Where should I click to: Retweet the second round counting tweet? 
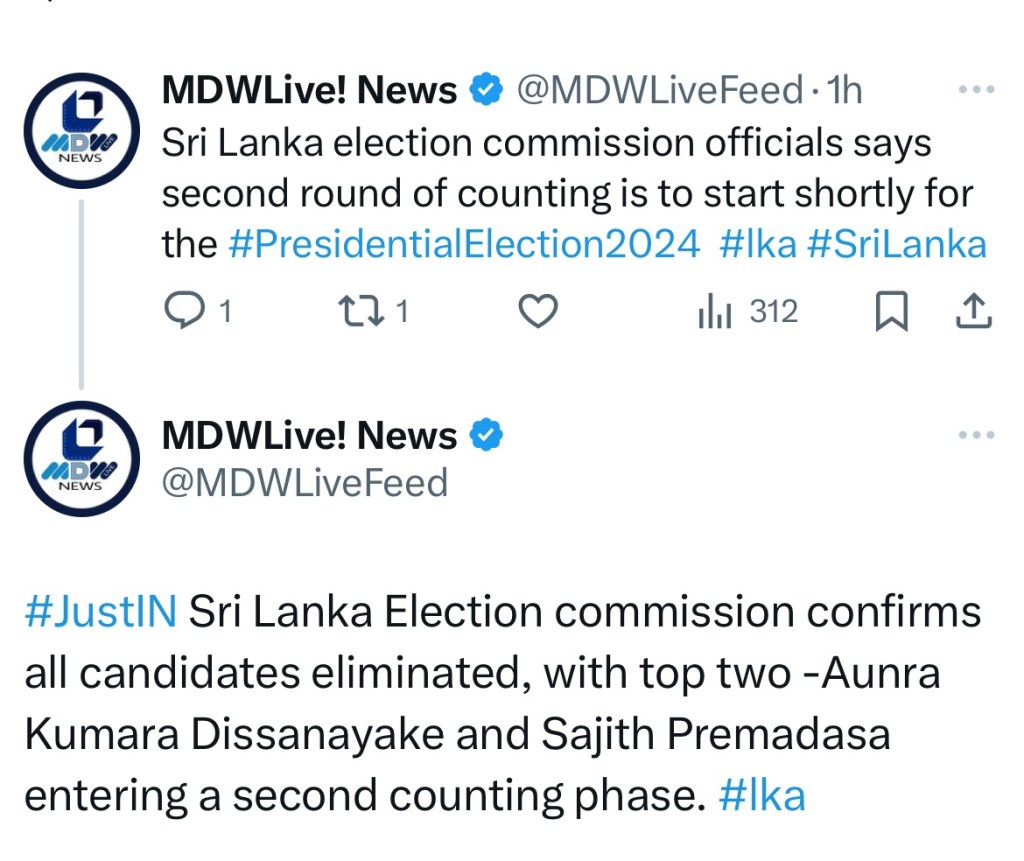(356, 313)
